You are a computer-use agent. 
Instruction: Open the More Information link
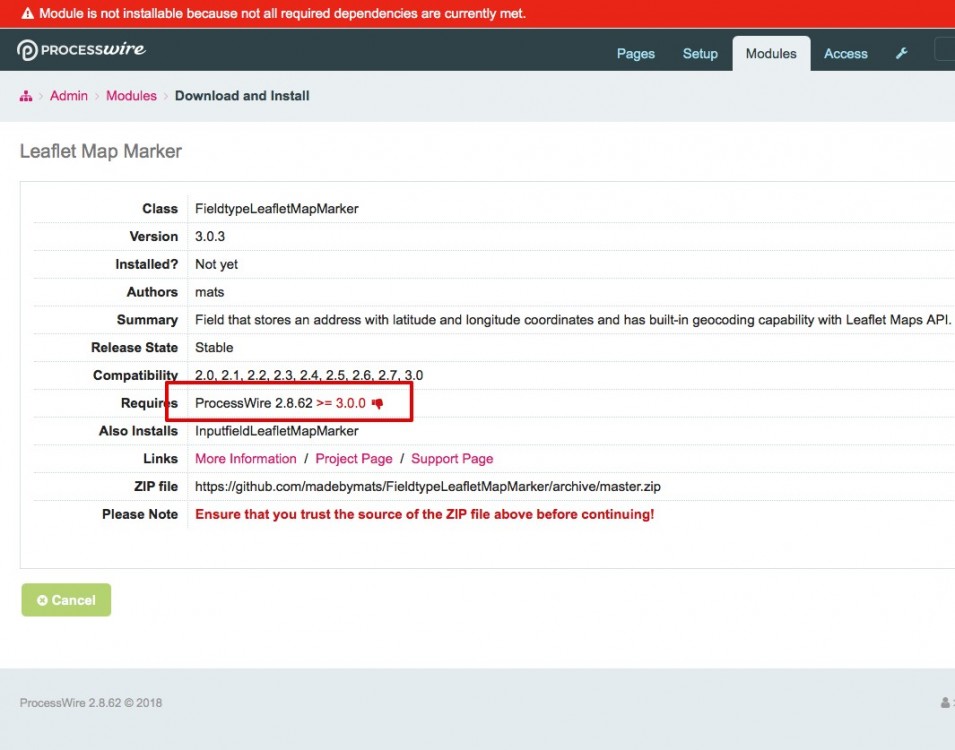click(x=245, y=459)
